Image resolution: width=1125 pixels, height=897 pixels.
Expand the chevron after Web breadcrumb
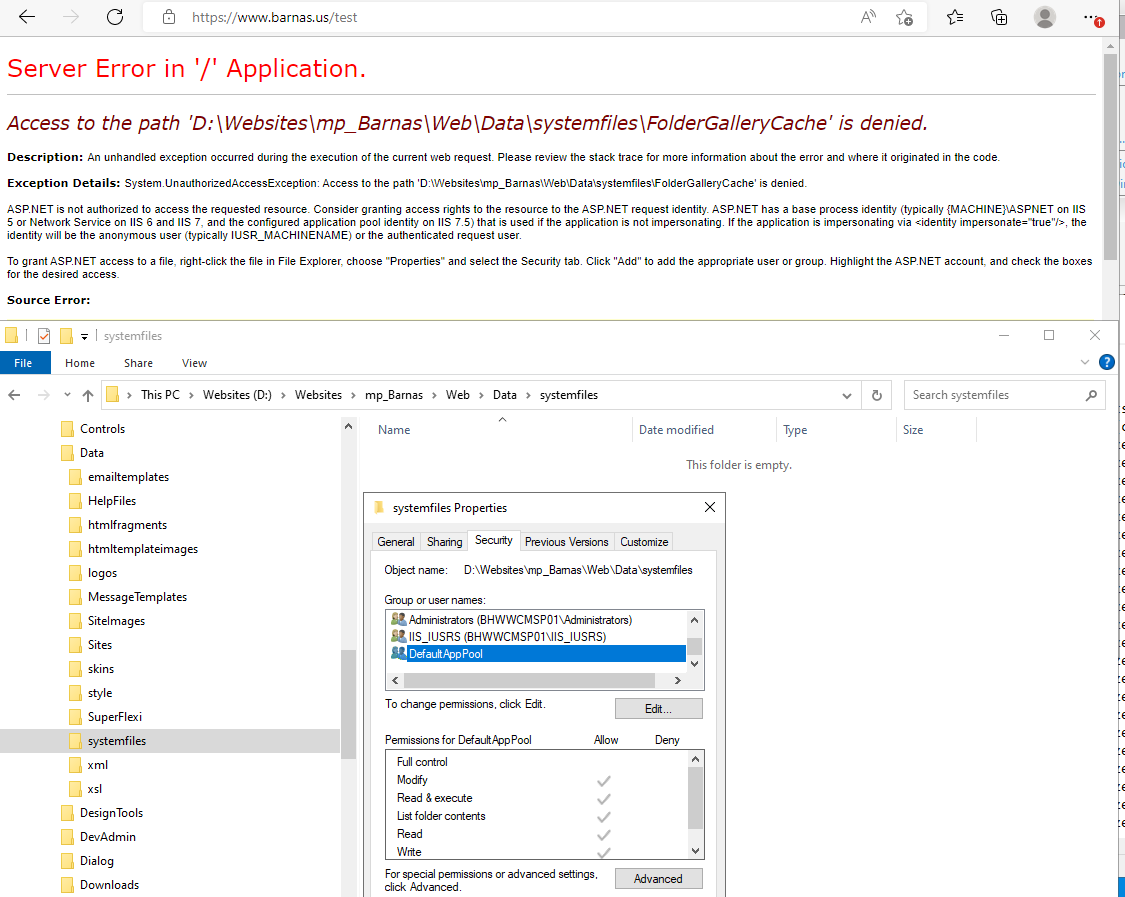(x=481, y=395)
